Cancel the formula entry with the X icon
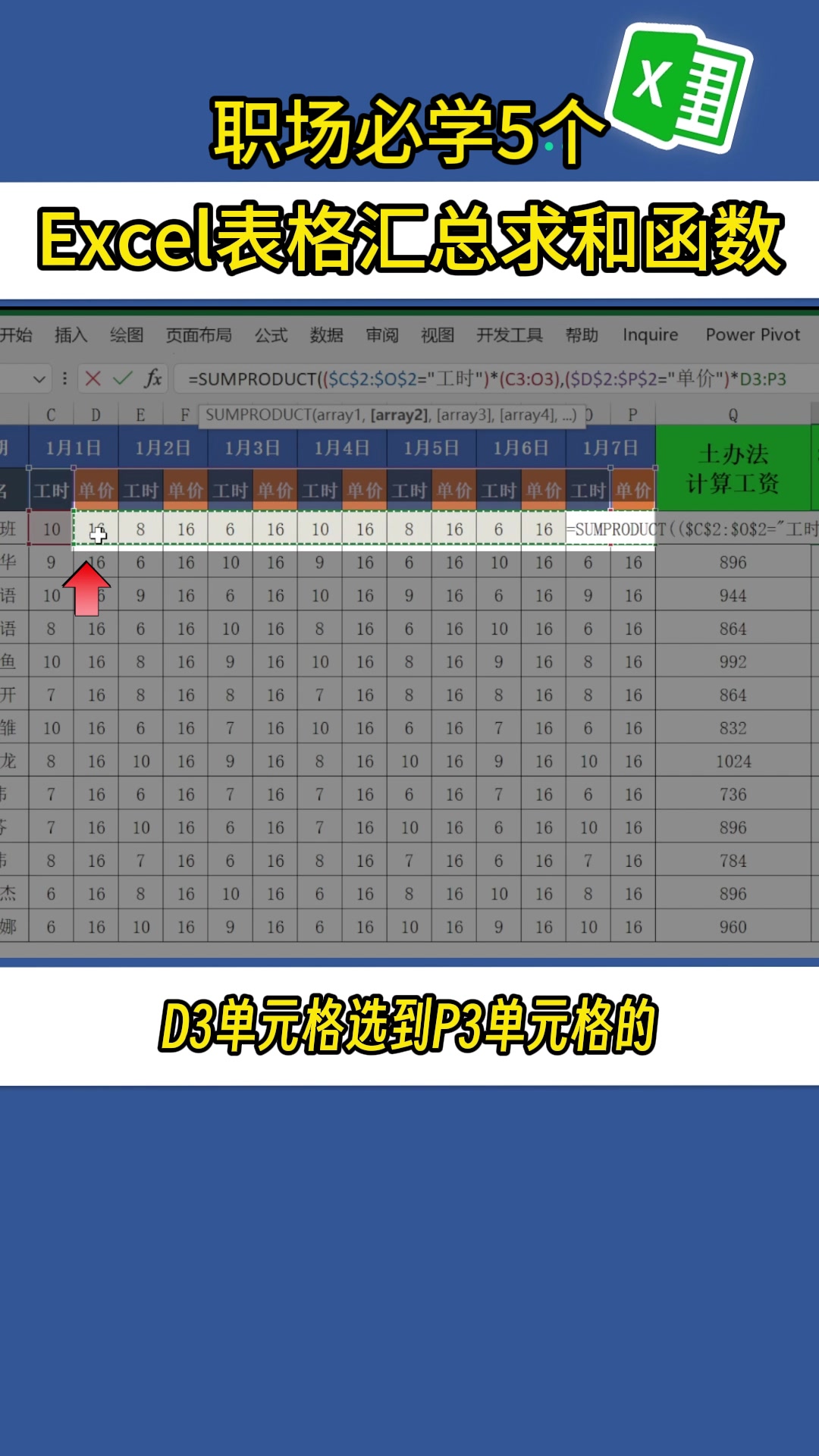This screenshot has height=1456, width=819. (93, 378)
